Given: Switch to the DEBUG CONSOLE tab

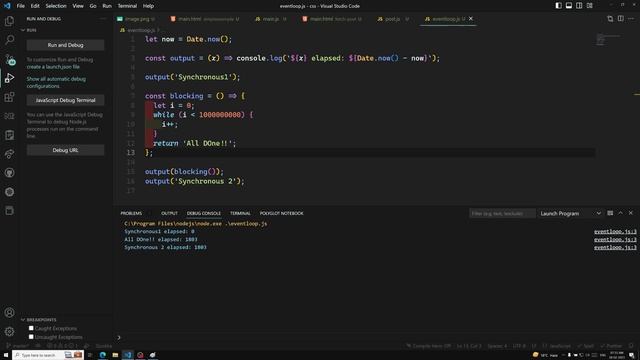Looking at the screenshot, I should pyautogui.click(x=204, y=213).
